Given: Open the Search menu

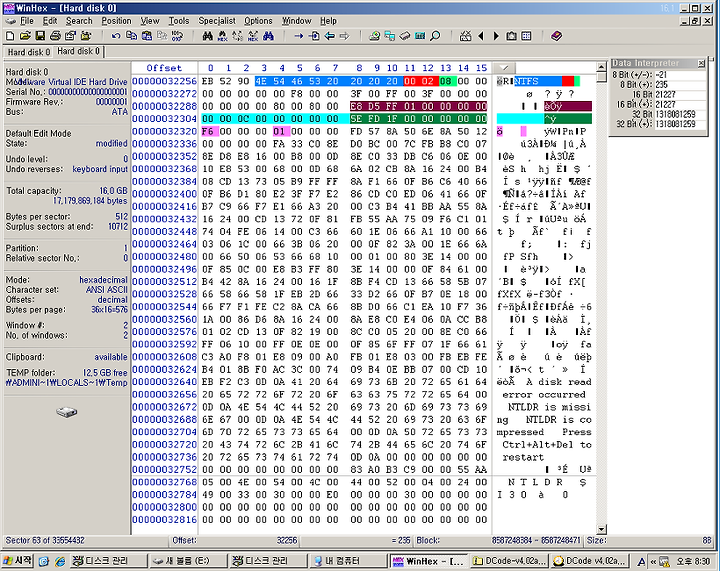Looking at the screenshot, I should click(x=79, y=21).
